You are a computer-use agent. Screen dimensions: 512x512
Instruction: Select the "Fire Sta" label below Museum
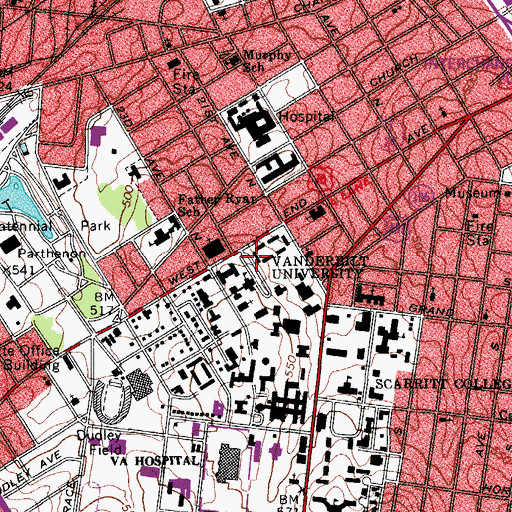(480, 233)
